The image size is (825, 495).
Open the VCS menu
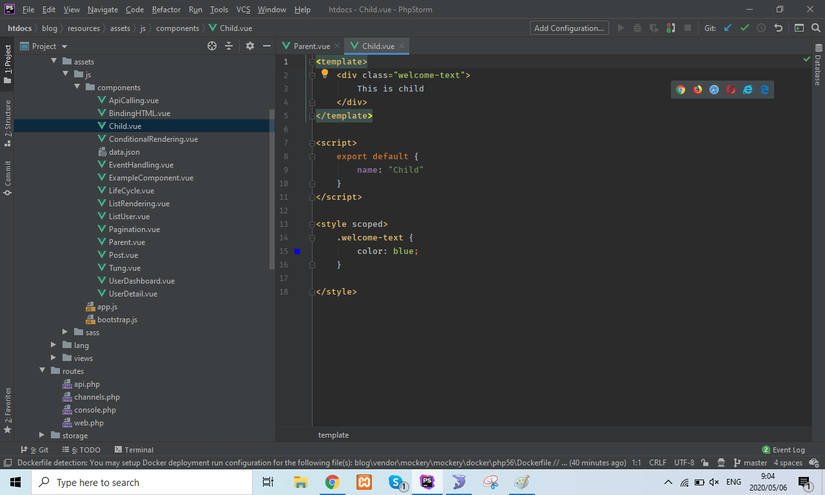click(243, 9)
